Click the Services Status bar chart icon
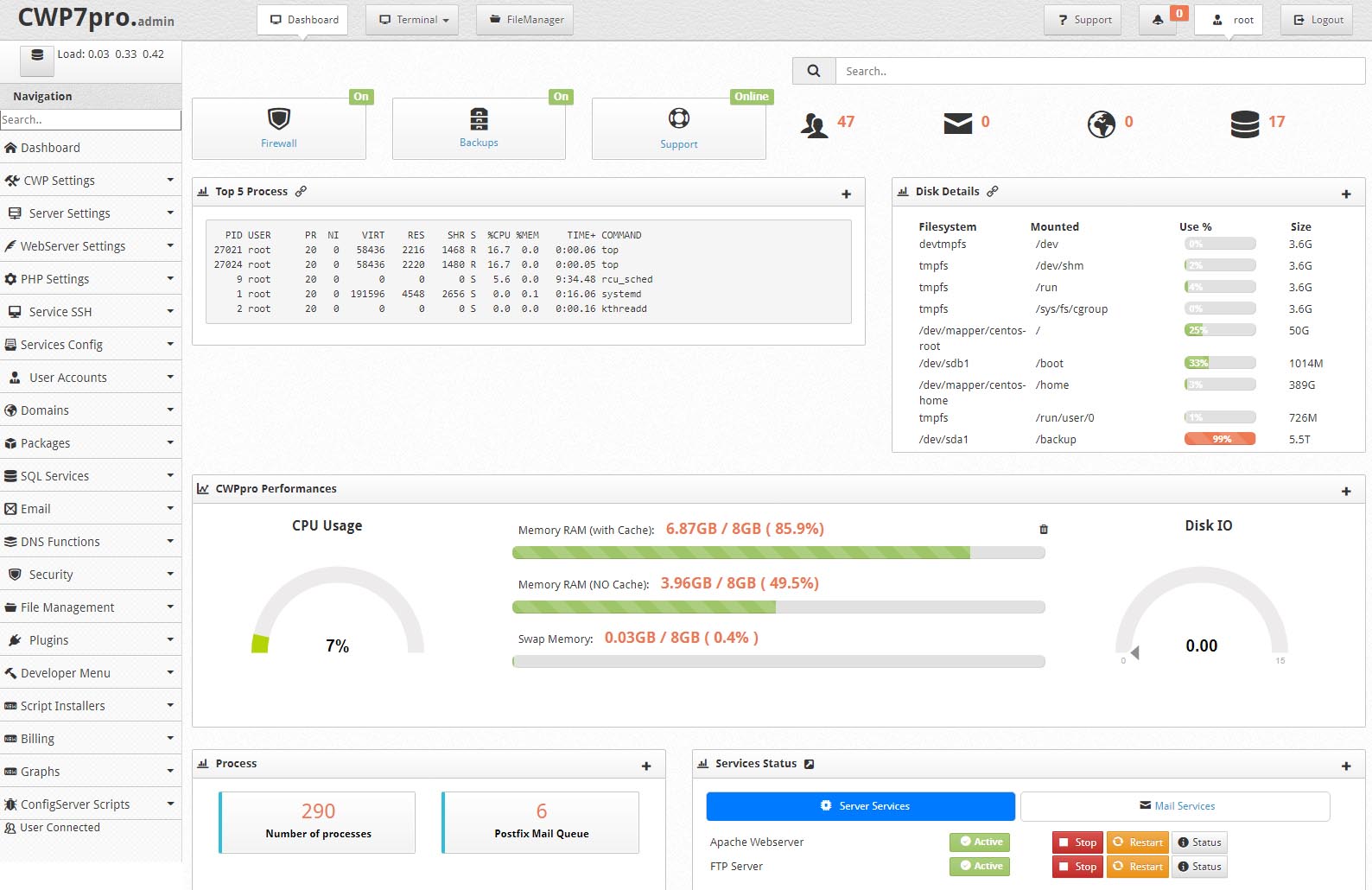The height and width of the screenshot is (890, 1372). click(x=703, y=764)
